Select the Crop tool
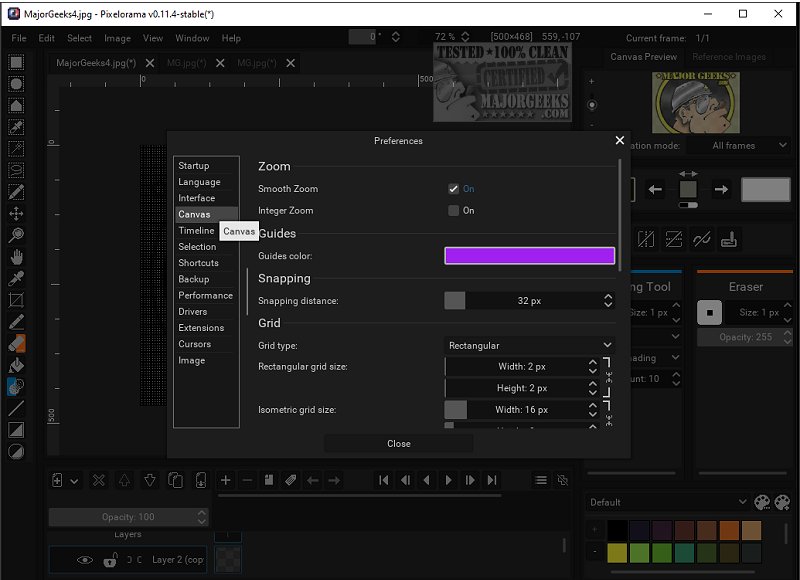The height and width of the screenshot is (580, 800). (x=16, y=300)
